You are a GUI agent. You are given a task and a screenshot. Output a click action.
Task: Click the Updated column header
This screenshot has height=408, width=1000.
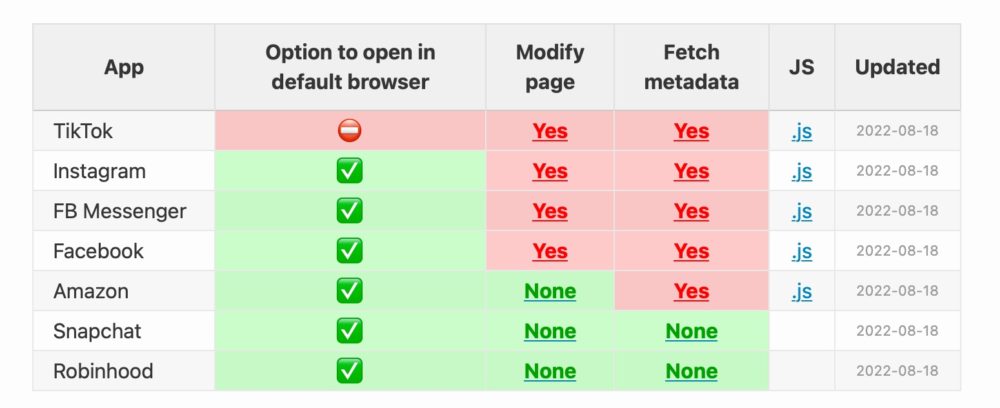click(897, 67)
